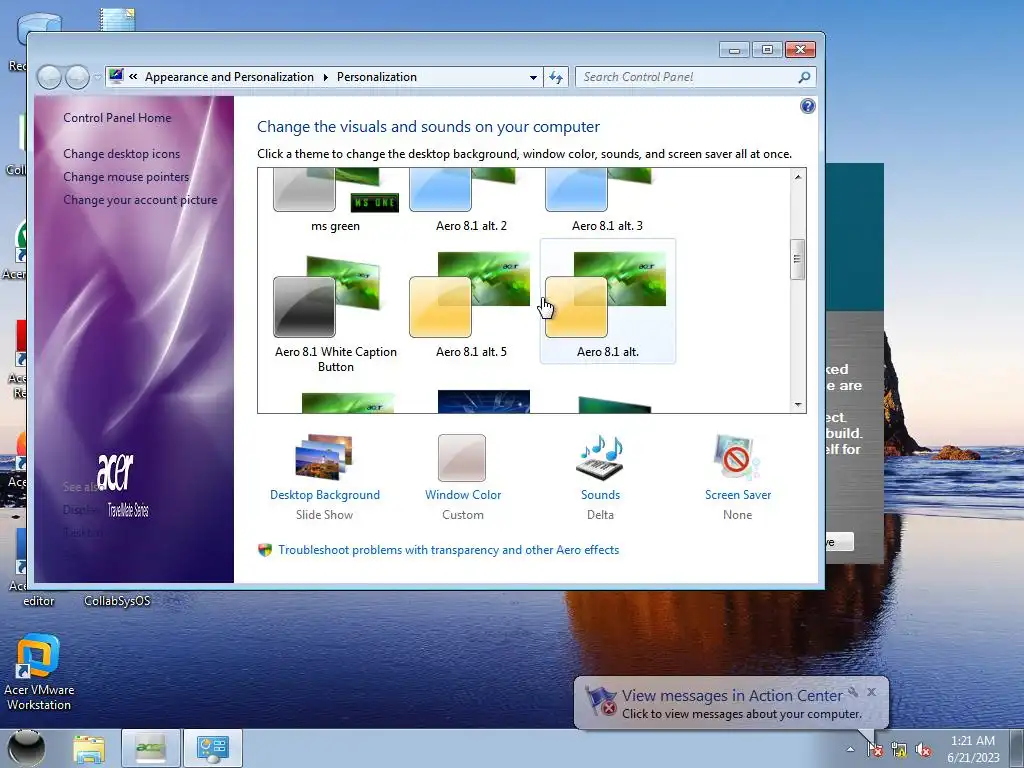1024x768 pixels.
Task: Open Change your account picture link
Action: pyautogui.click(x=140, y=200)
